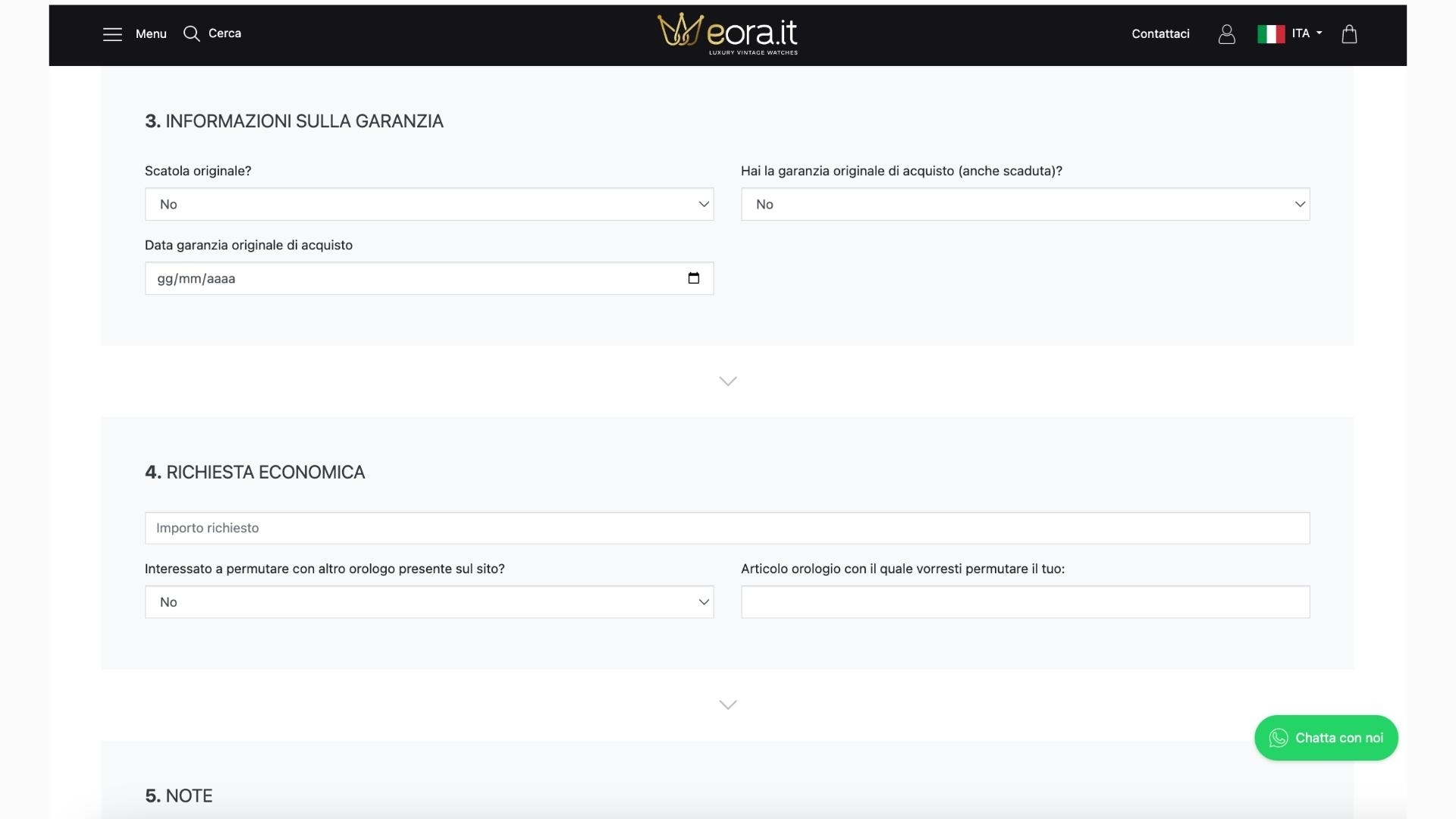The image size is (1456, 819).
Task: Open the hamburger menu icon
Action: coord(112,34)
